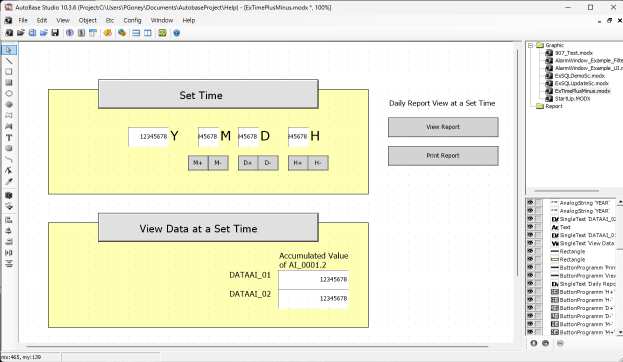Viewport: 623px width, 362px height.
Task: Click the green toolbar icon
Action: pyautogui.click(x=162, y=33)
